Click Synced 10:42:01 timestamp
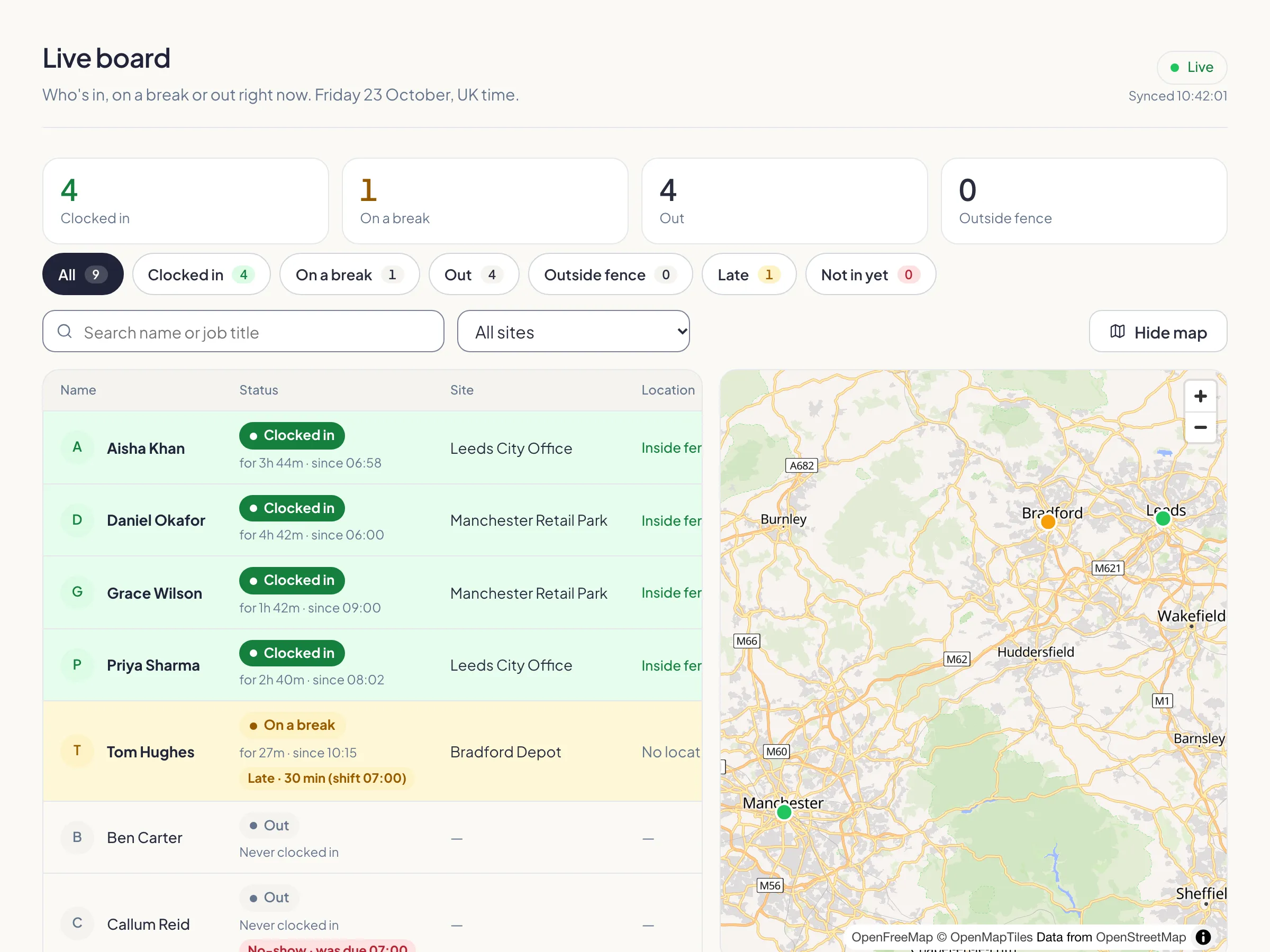Screen dimensions: 1270x952 click(x=1177, y=96)
